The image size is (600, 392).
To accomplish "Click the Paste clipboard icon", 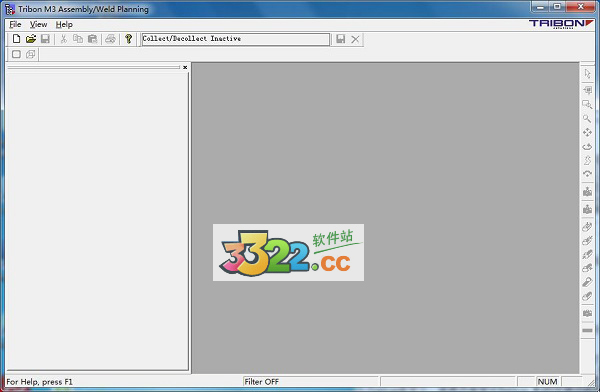I will pyautogui.click(x=92, y=39).
